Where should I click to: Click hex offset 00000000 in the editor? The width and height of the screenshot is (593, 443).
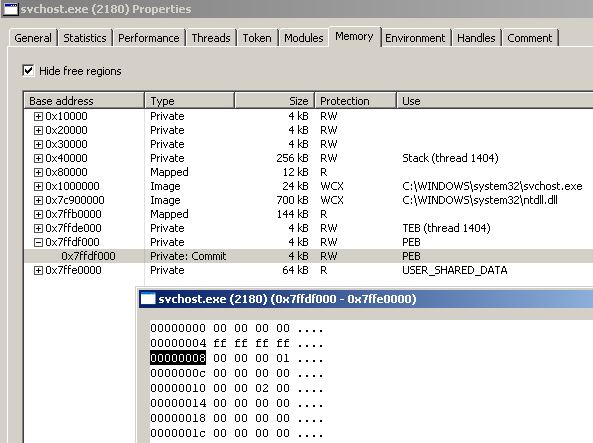click(178, 328)
